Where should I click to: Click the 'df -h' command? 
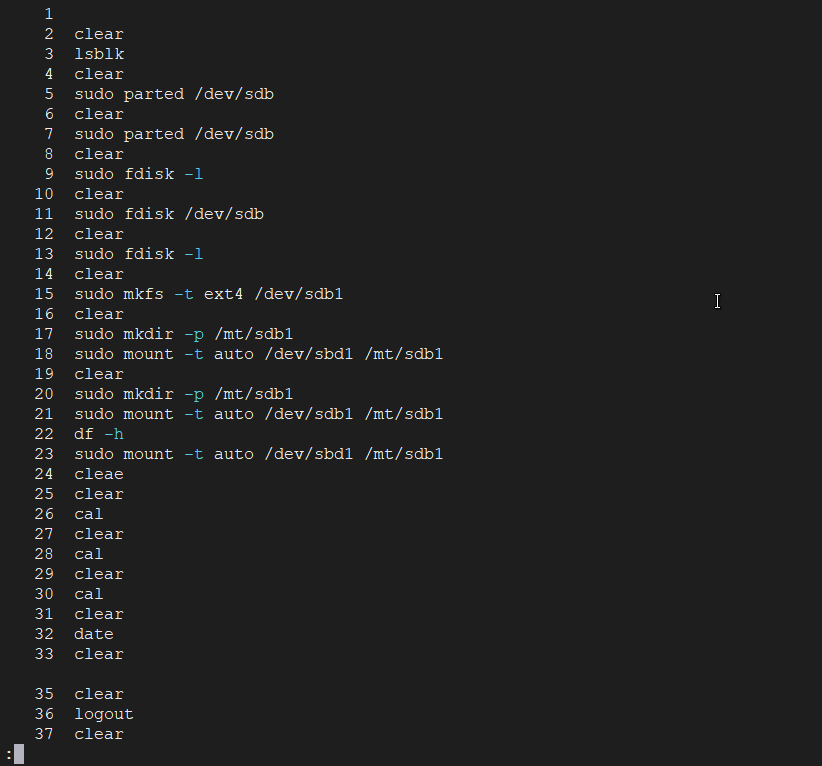tap(99, 434)
